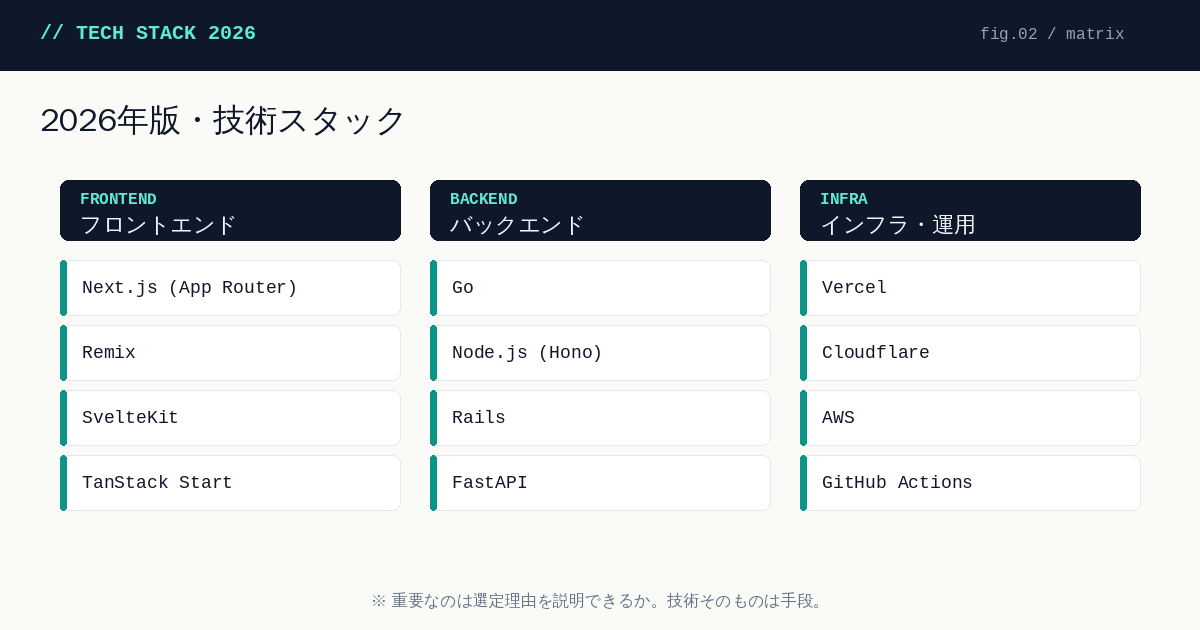Viewport: 1200px width, 630px height.
Task: Select the Node.js (Hono) item
Action: pyautogui.click(x=600, y=353)
